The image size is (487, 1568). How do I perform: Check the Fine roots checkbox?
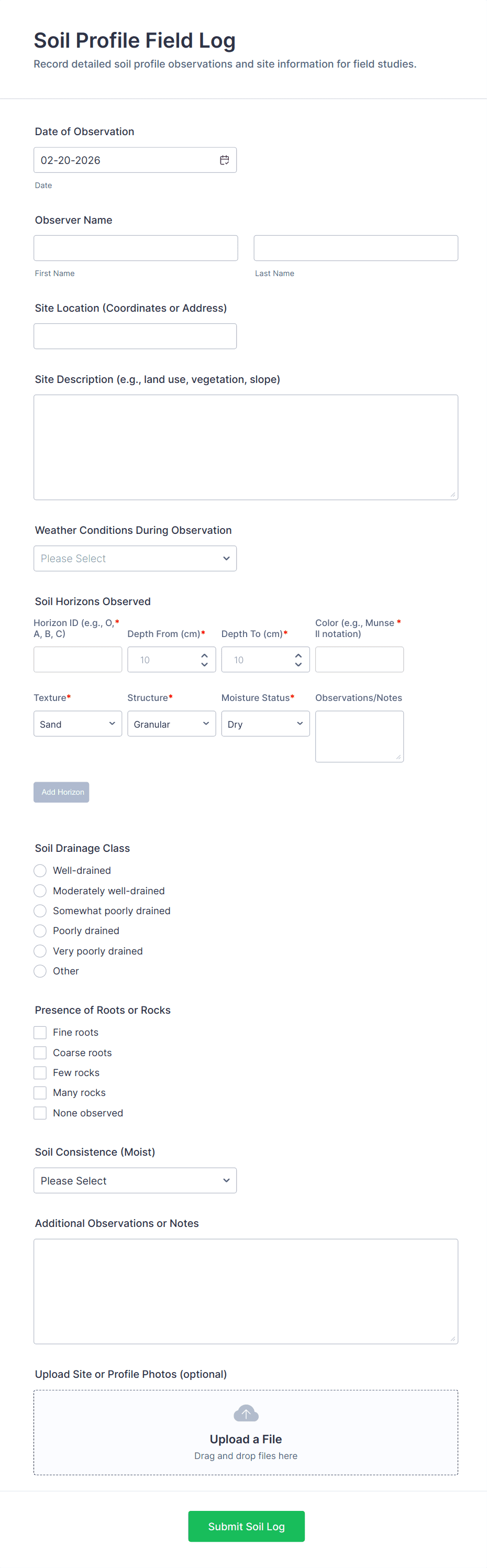[x=40, y=1033]
